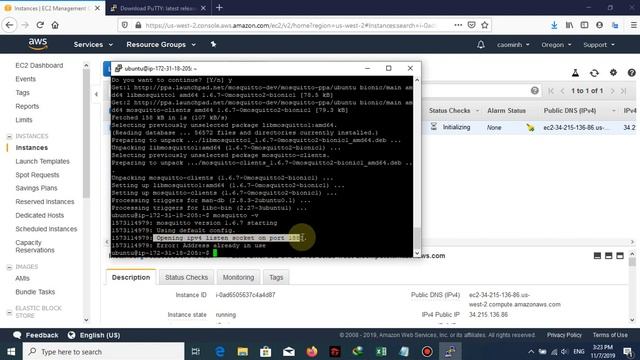Open Spot Requests in sidebar
This screenshot has height=360, width=640.
[x=37, y=175]
